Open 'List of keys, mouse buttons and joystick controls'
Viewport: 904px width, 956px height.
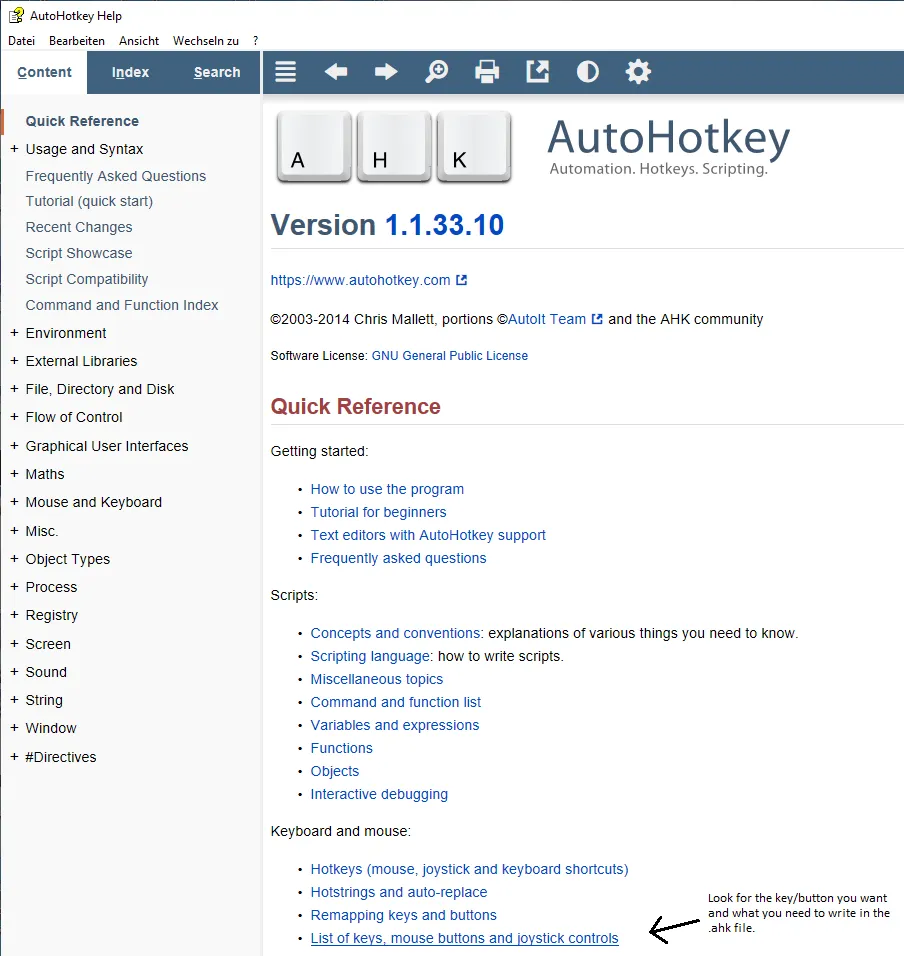(x=464, y=938)
